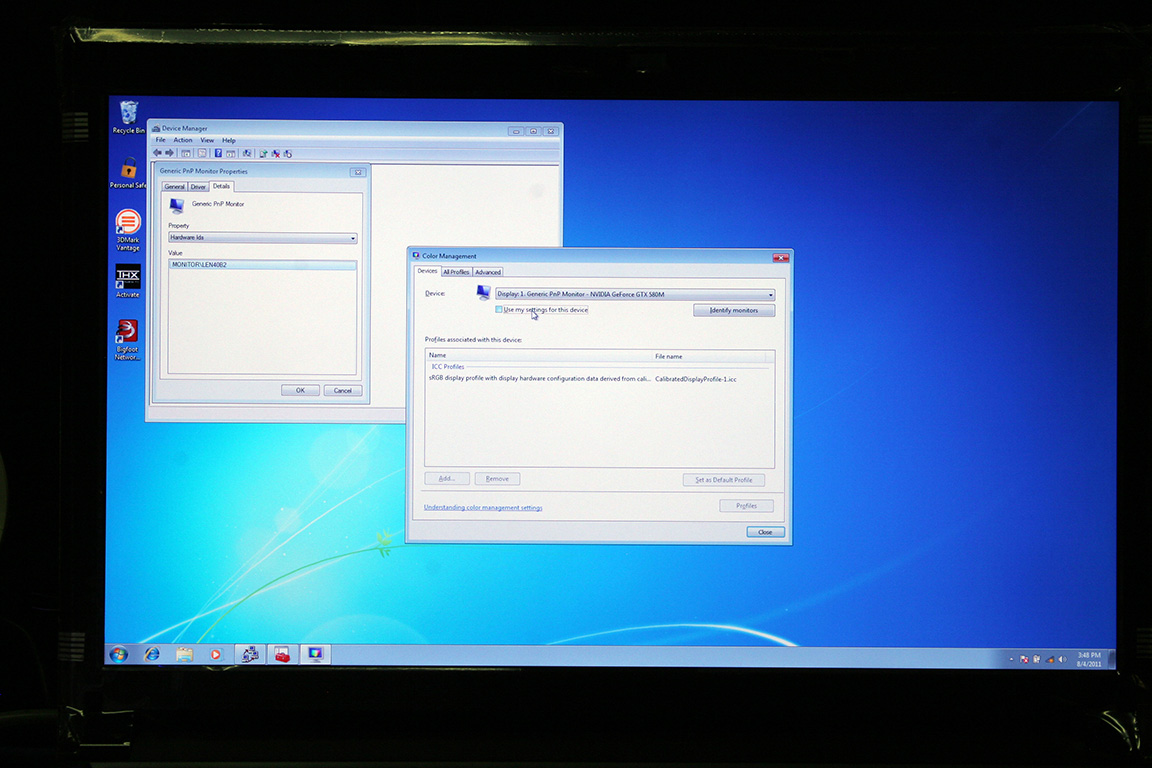1152x768 pixels.
Task: Click the volume speaker tray icon
Action: (1062, 659)
